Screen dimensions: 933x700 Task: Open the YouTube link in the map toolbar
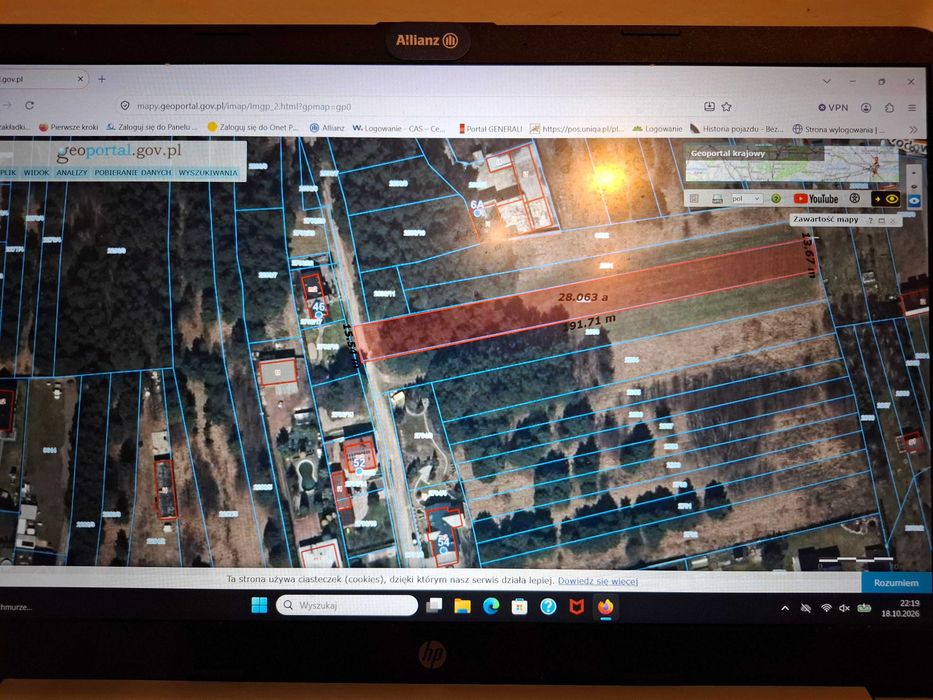(816, 199)
